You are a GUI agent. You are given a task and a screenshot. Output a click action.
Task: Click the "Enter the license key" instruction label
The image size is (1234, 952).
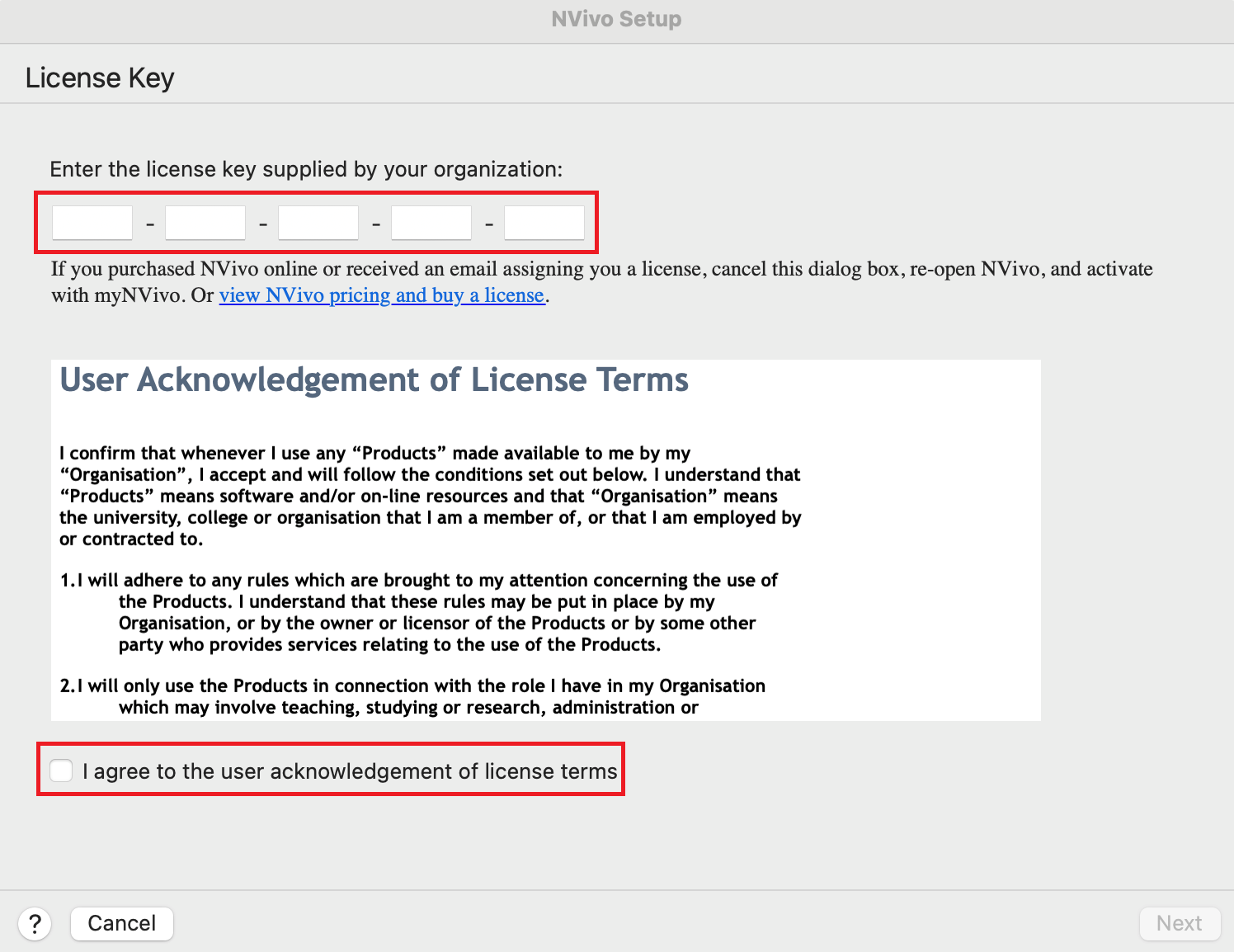coord(306,169)
